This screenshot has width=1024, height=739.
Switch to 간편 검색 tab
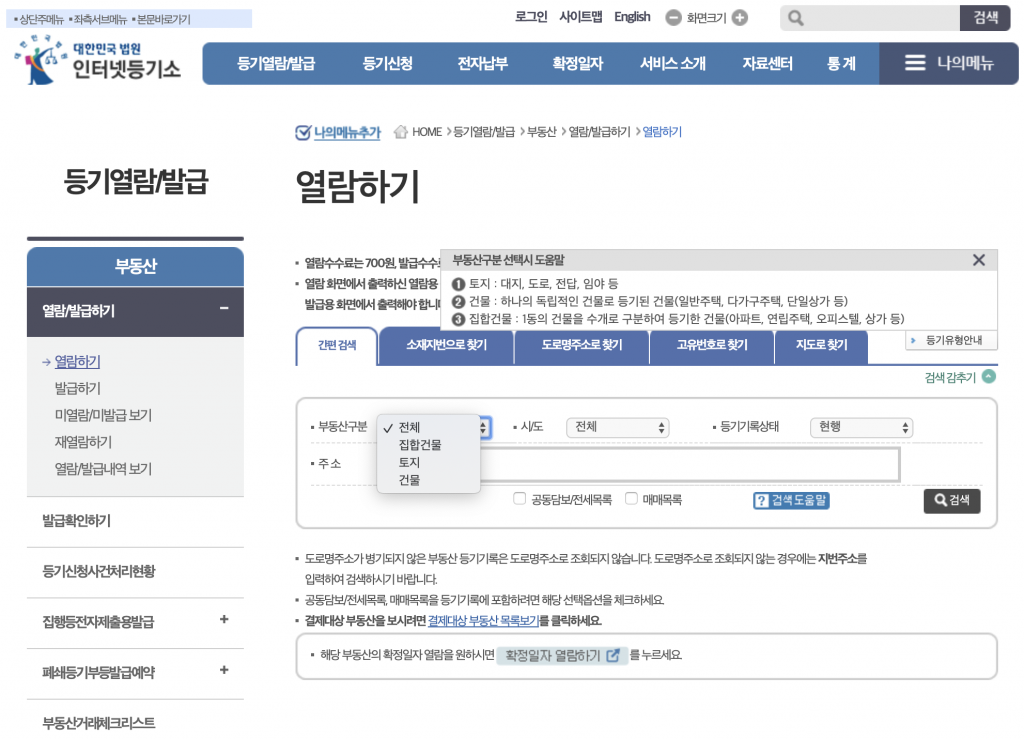click(337, 346)
